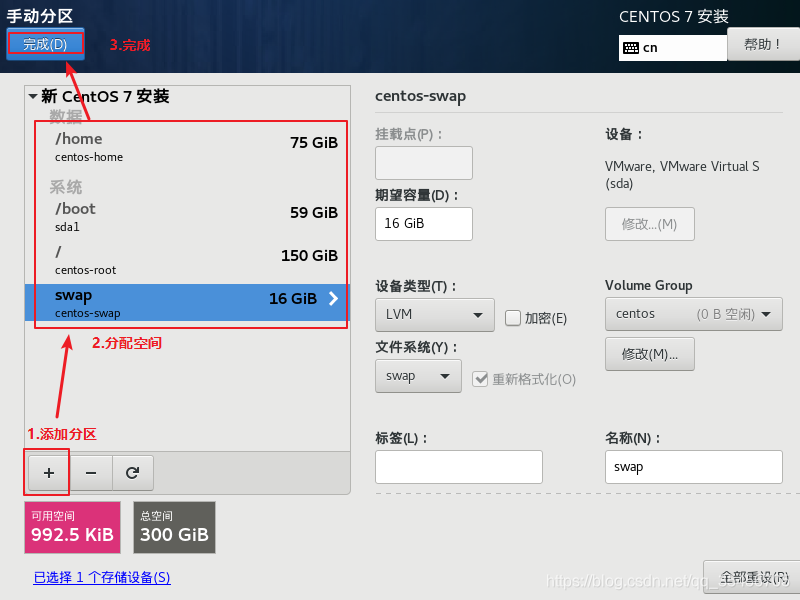The height and width of the screenshot is (600, 800).
Task: Click the 完成(D) done button
Action: (45, 44)
